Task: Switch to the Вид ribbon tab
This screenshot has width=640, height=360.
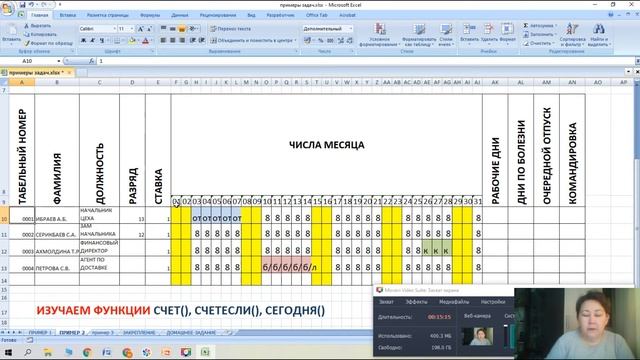Action: [x=251, y=15]
